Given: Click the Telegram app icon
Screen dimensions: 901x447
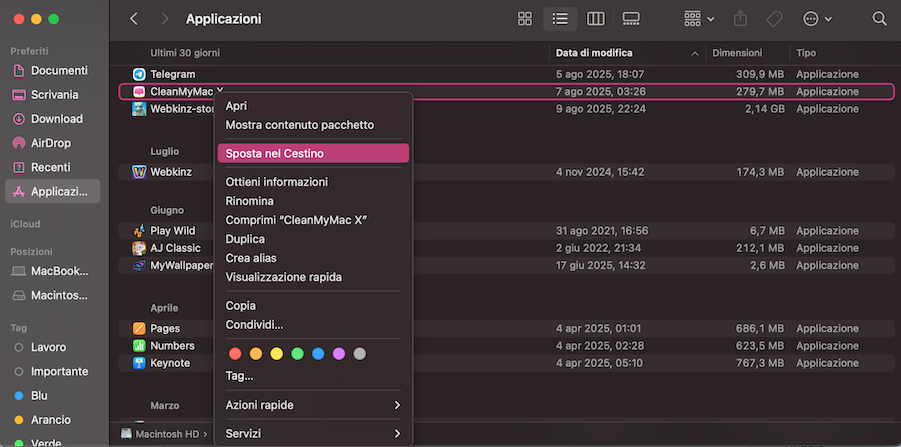Looking at the screenshot, I should (x=139, y=74).
